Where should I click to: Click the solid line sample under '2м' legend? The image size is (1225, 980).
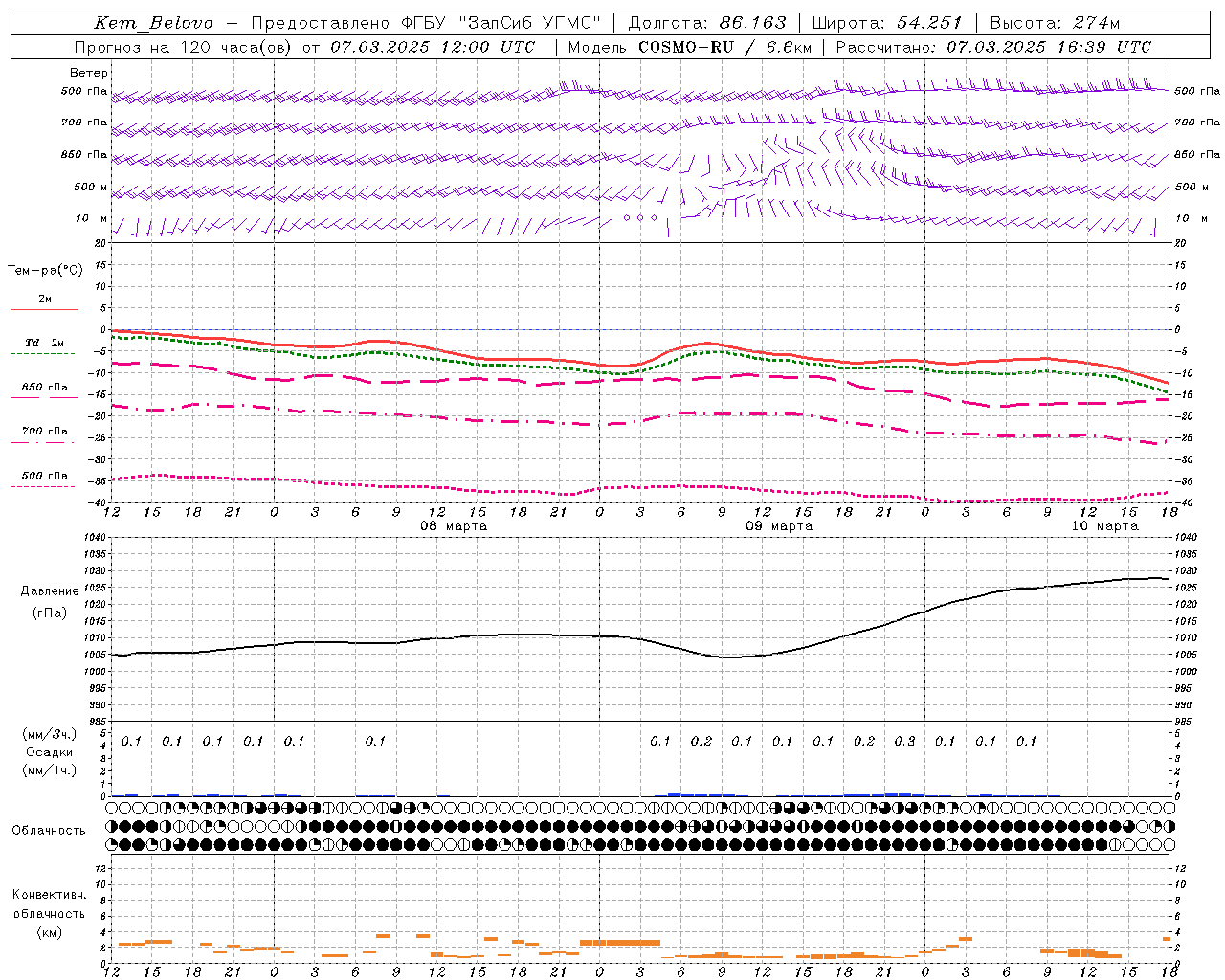pos(44,309)
